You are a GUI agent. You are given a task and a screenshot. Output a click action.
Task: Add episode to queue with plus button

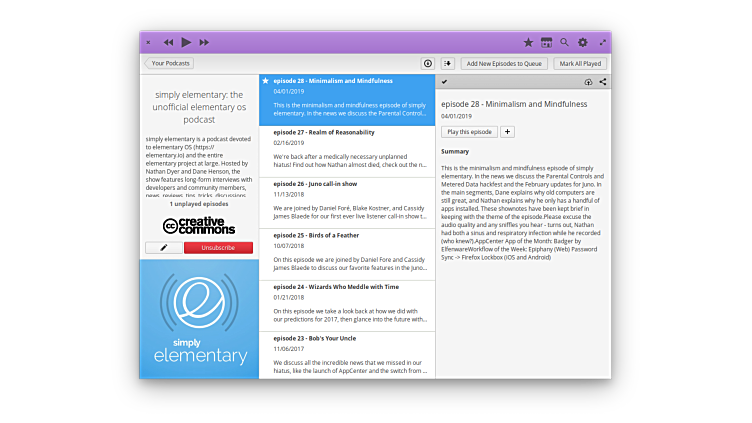point(507,131)
